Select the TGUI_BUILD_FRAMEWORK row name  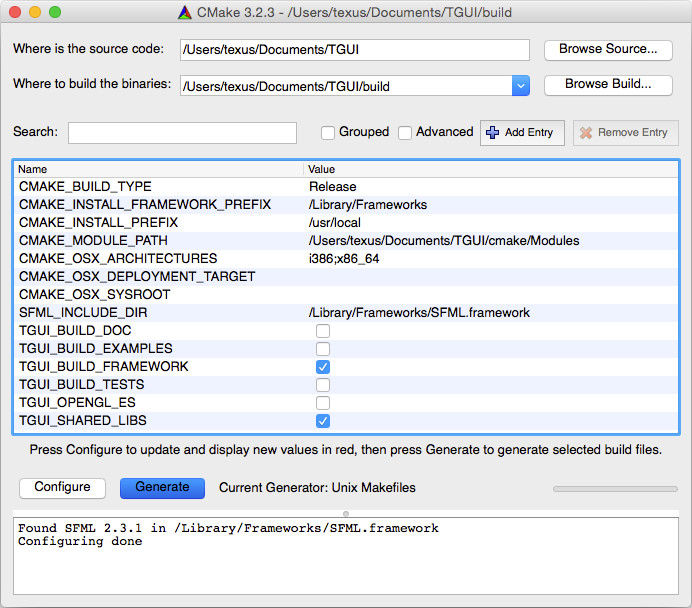point(103,367)
